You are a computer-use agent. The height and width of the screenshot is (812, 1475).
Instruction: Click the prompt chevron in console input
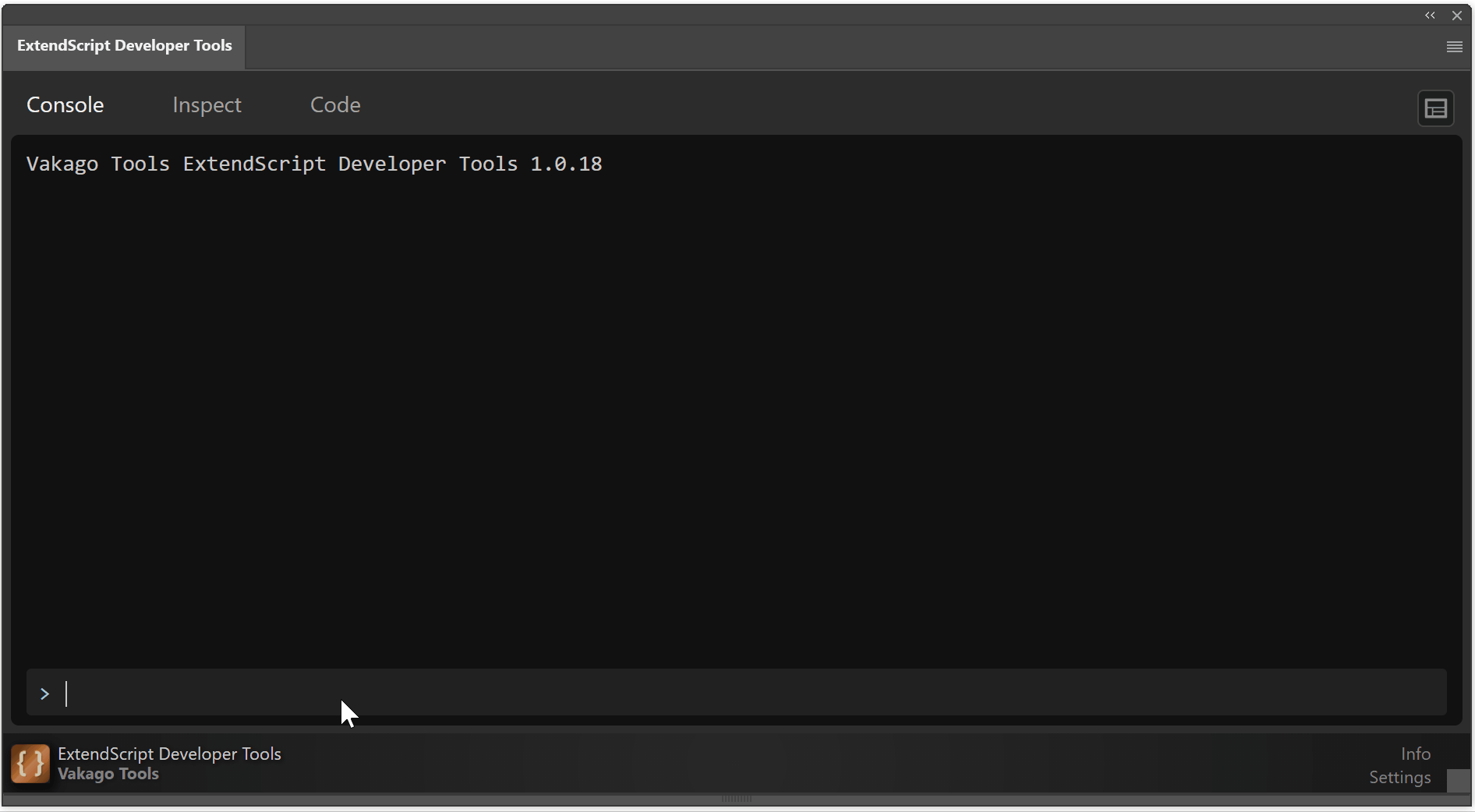tap(44, 694)
